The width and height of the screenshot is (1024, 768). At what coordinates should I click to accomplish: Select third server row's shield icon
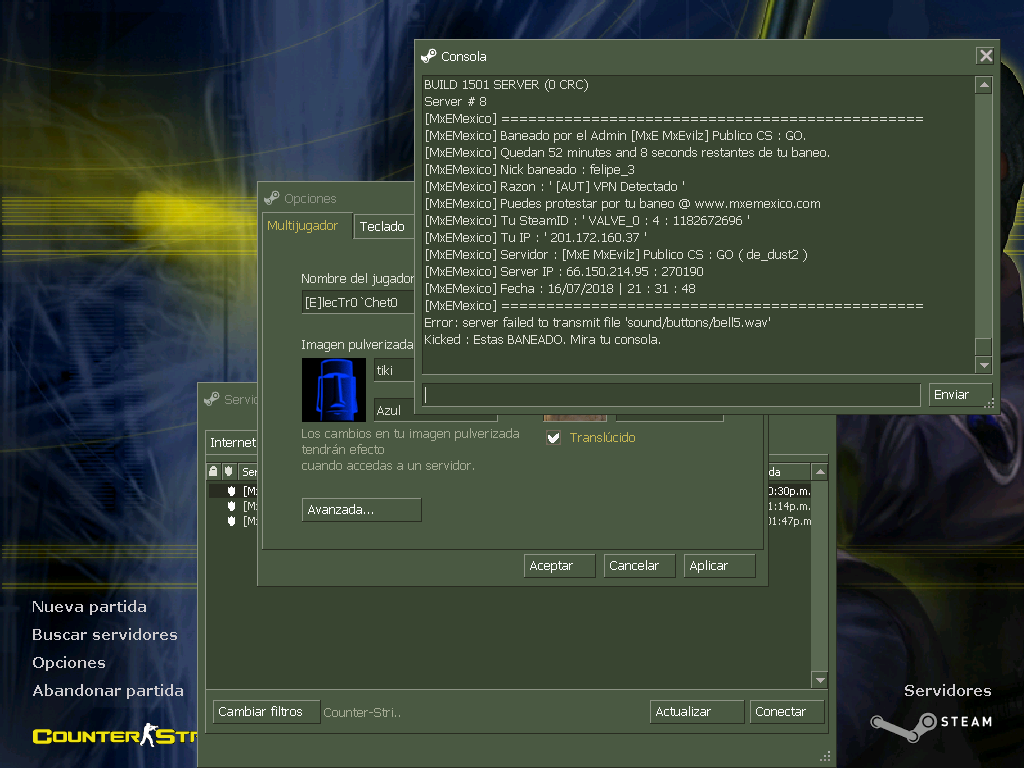231,520
